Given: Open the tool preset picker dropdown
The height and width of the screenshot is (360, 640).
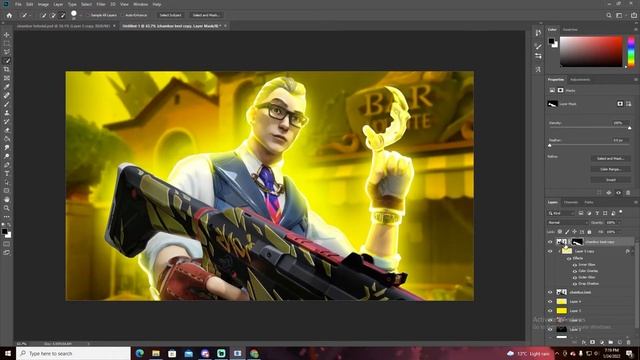Looking at the screenshot, I should 30,15.
